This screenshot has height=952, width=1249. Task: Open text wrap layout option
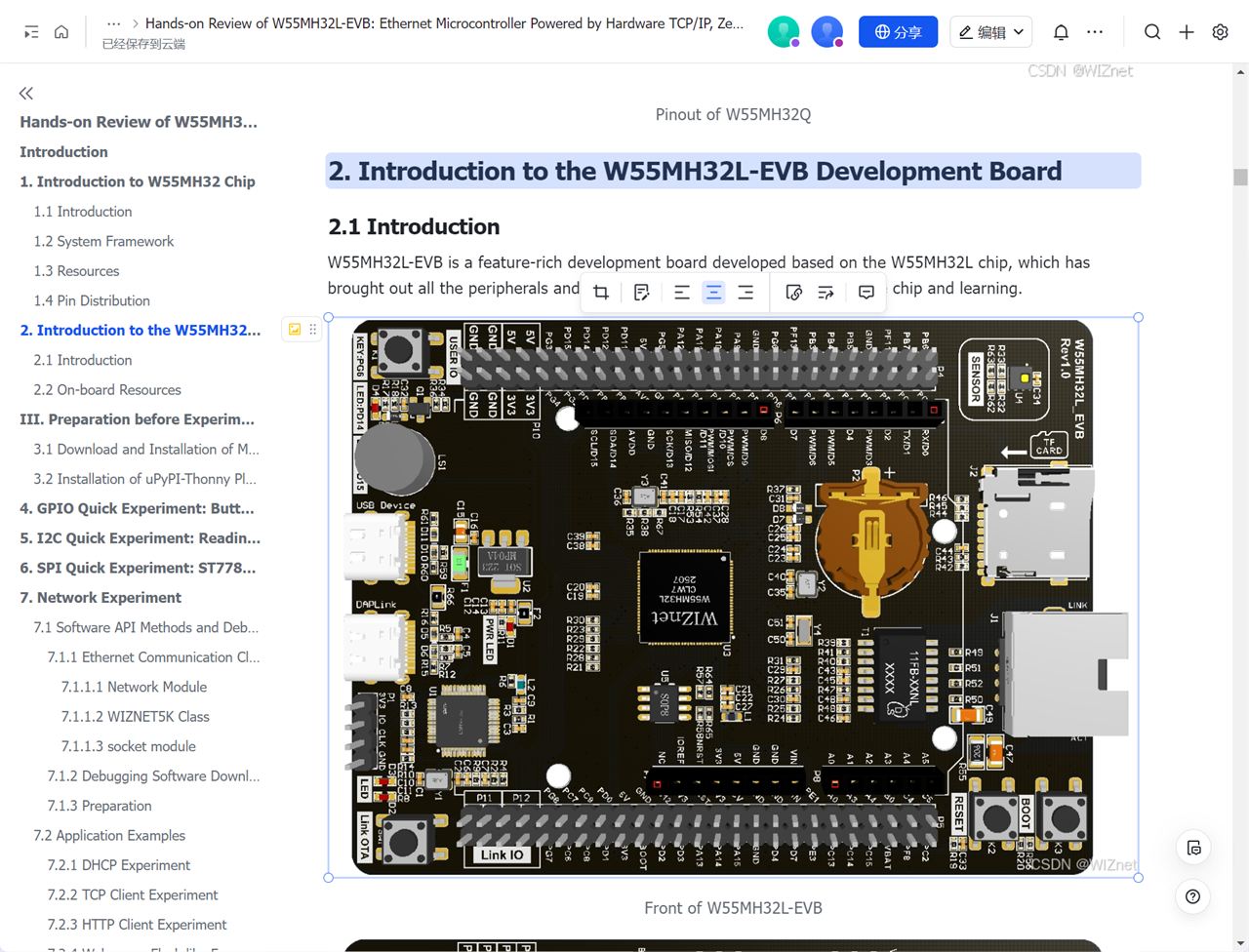click(826, 293)
